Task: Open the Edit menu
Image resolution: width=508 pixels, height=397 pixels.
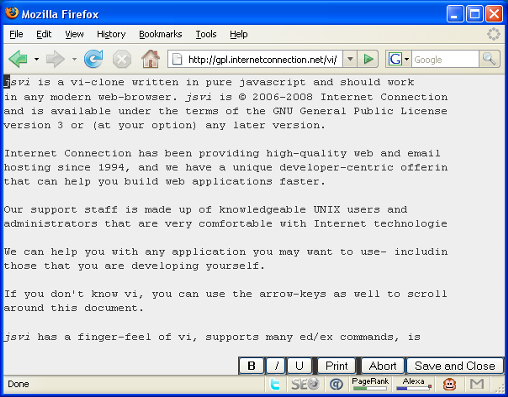Action: click(x=44, y=34)
